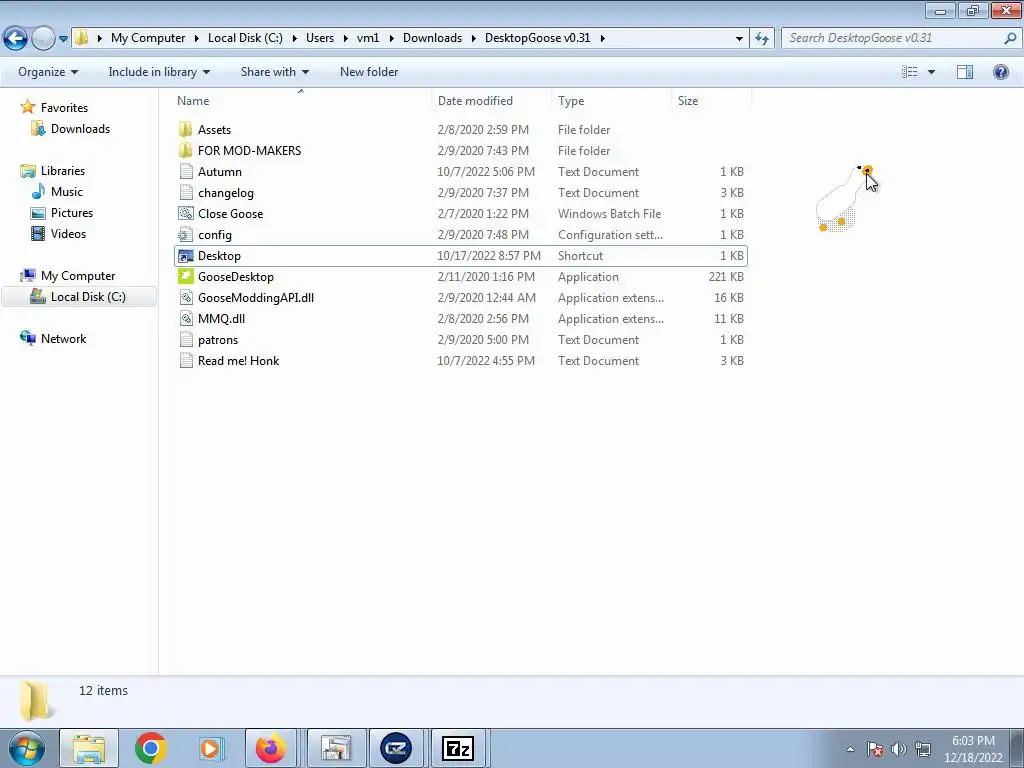Open 7-Zip from the taskbar

(x=458, y=748)
